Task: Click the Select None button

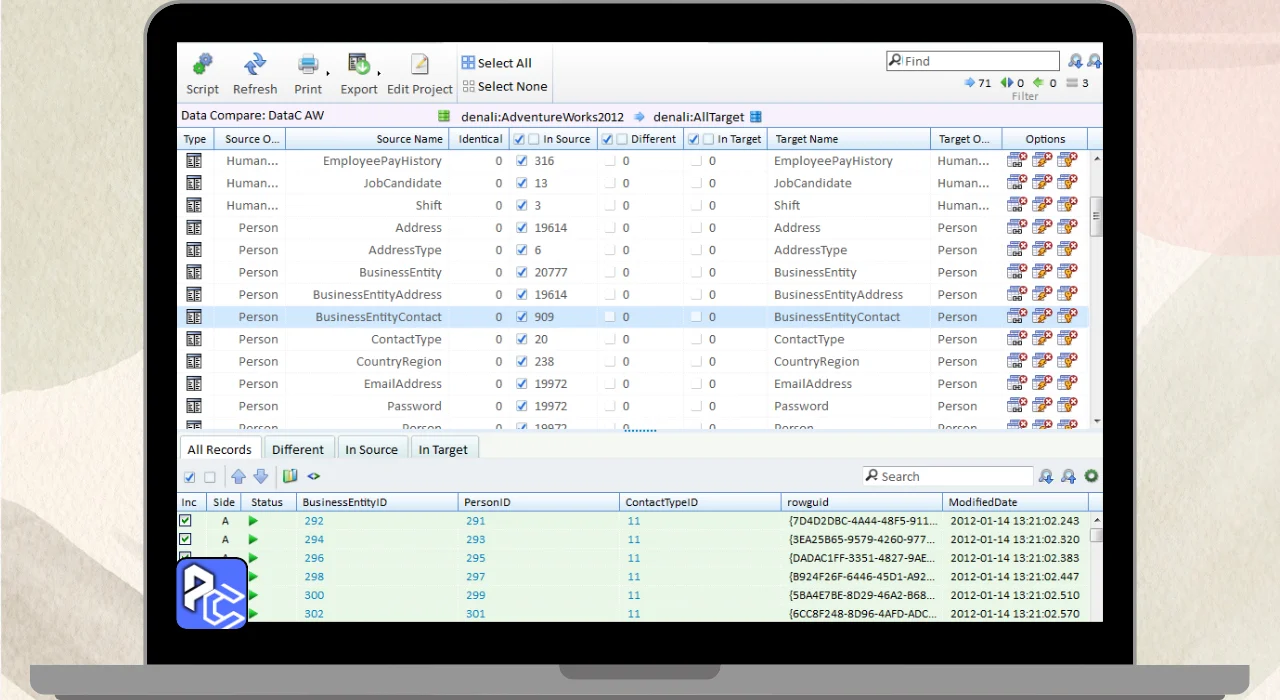Action: [x=504, y=87]
